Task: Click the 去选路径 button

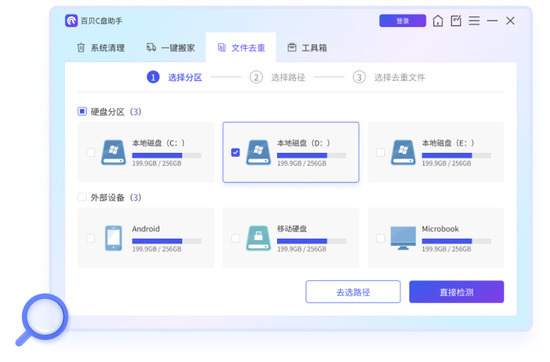Action: tap(353, 291)
